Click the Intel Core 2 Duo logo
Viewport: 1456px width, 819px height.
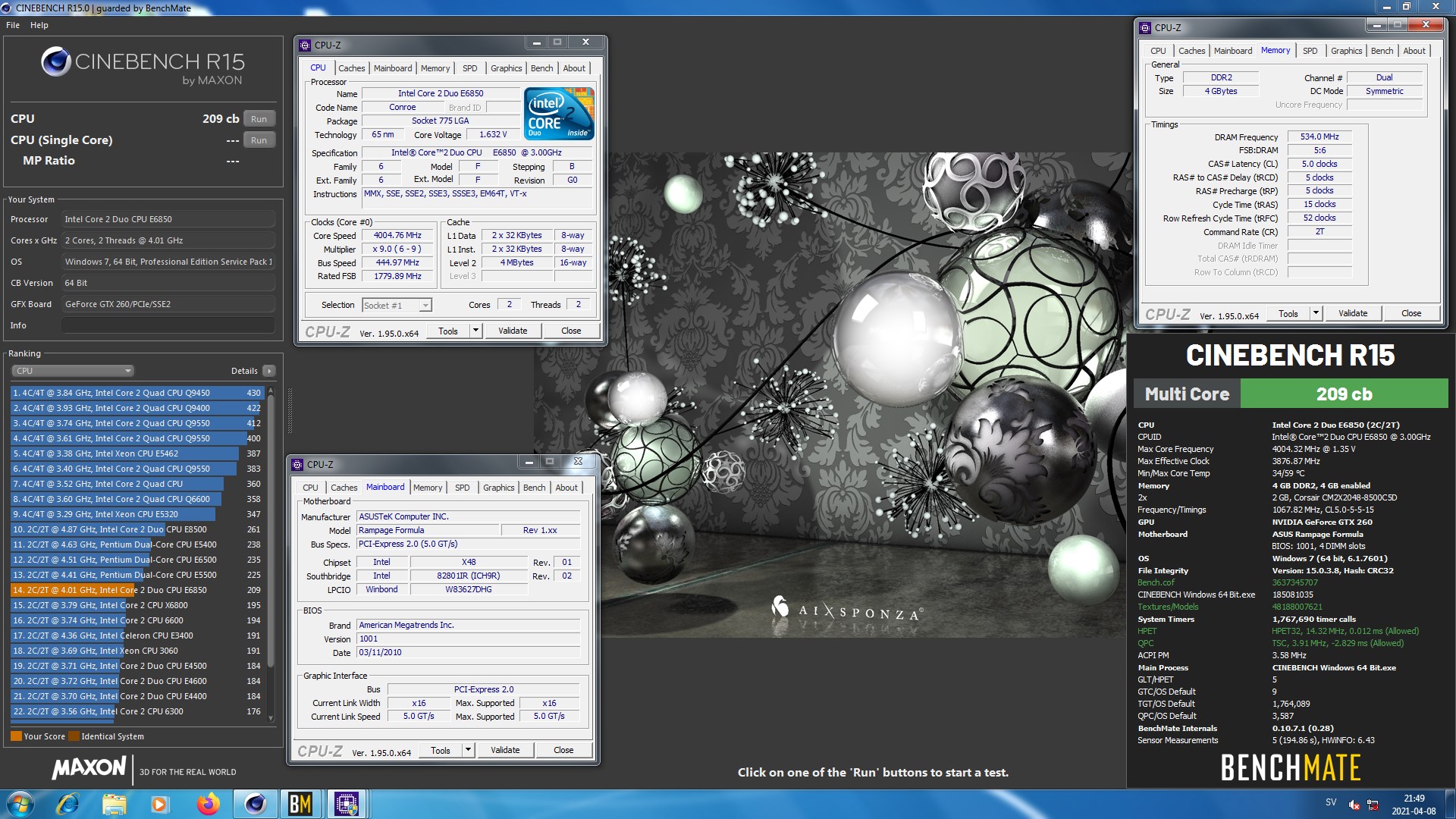click(560, 114)
